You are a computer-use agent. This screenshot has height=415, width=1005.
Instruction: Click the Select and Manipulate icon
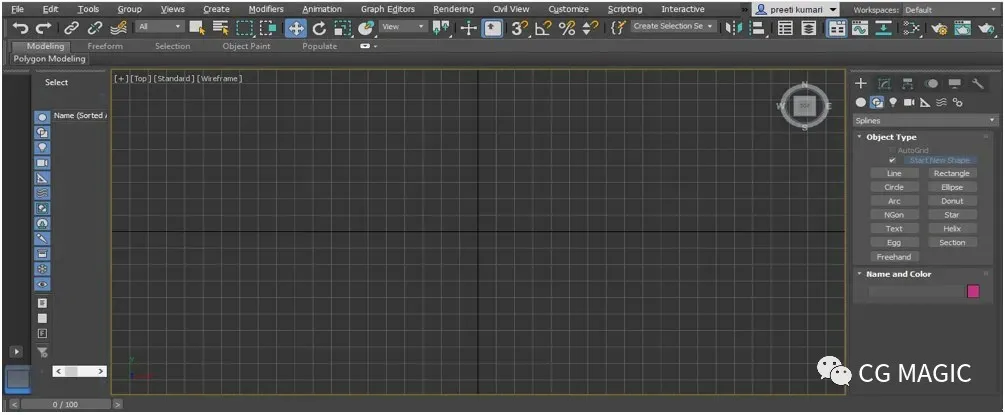469,28
